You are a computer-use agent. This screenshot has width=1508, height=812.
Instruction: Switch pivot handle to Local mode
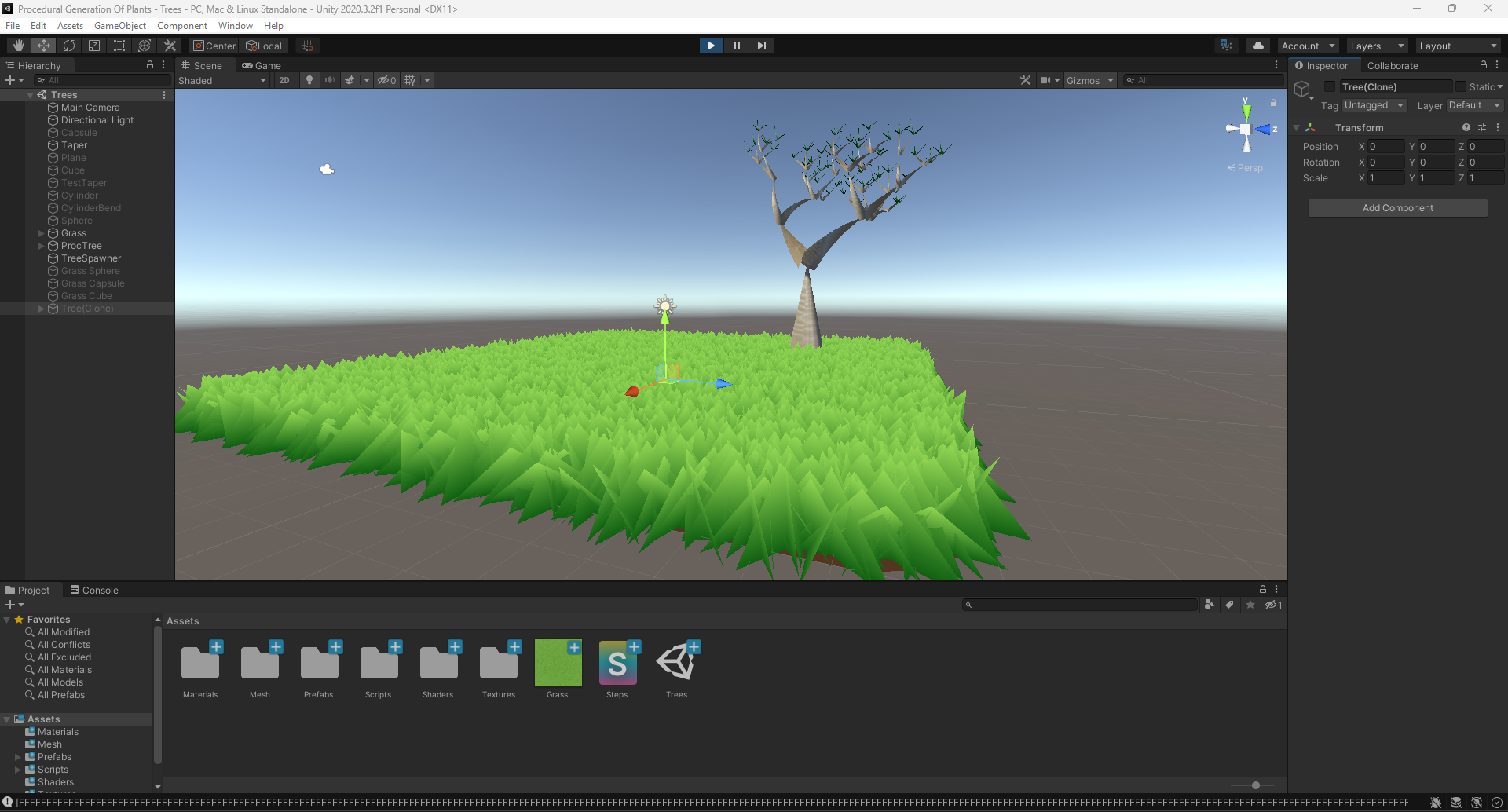264,46
